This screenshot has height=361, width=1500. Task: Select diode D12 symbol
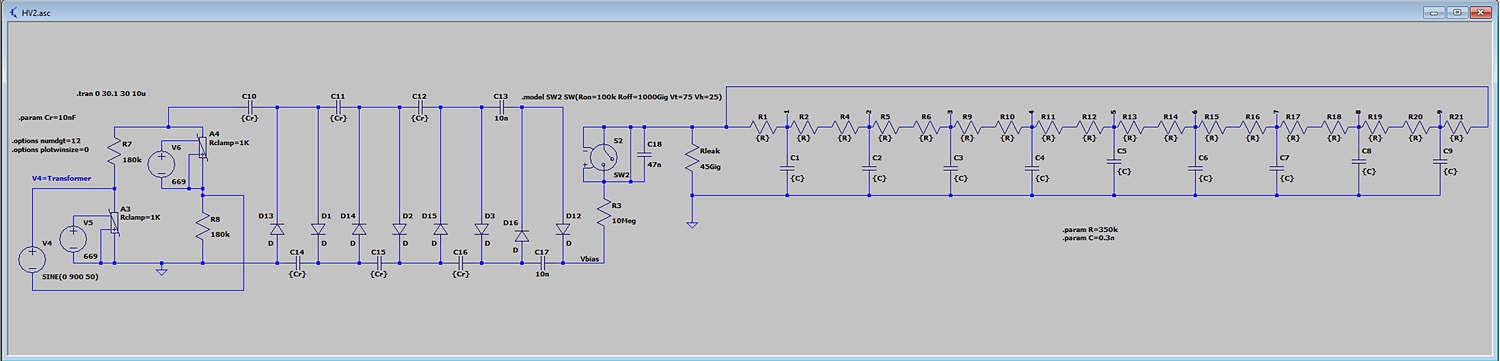coord(563,229)
